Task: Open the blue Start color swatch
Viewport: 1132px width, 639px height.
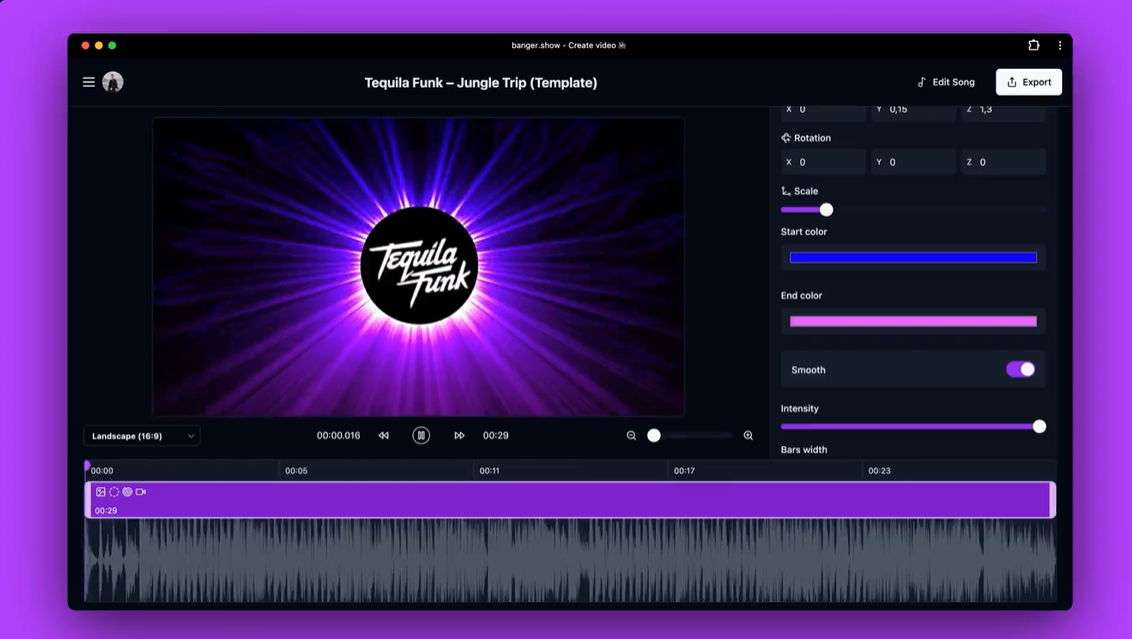Action: point(913,258)
